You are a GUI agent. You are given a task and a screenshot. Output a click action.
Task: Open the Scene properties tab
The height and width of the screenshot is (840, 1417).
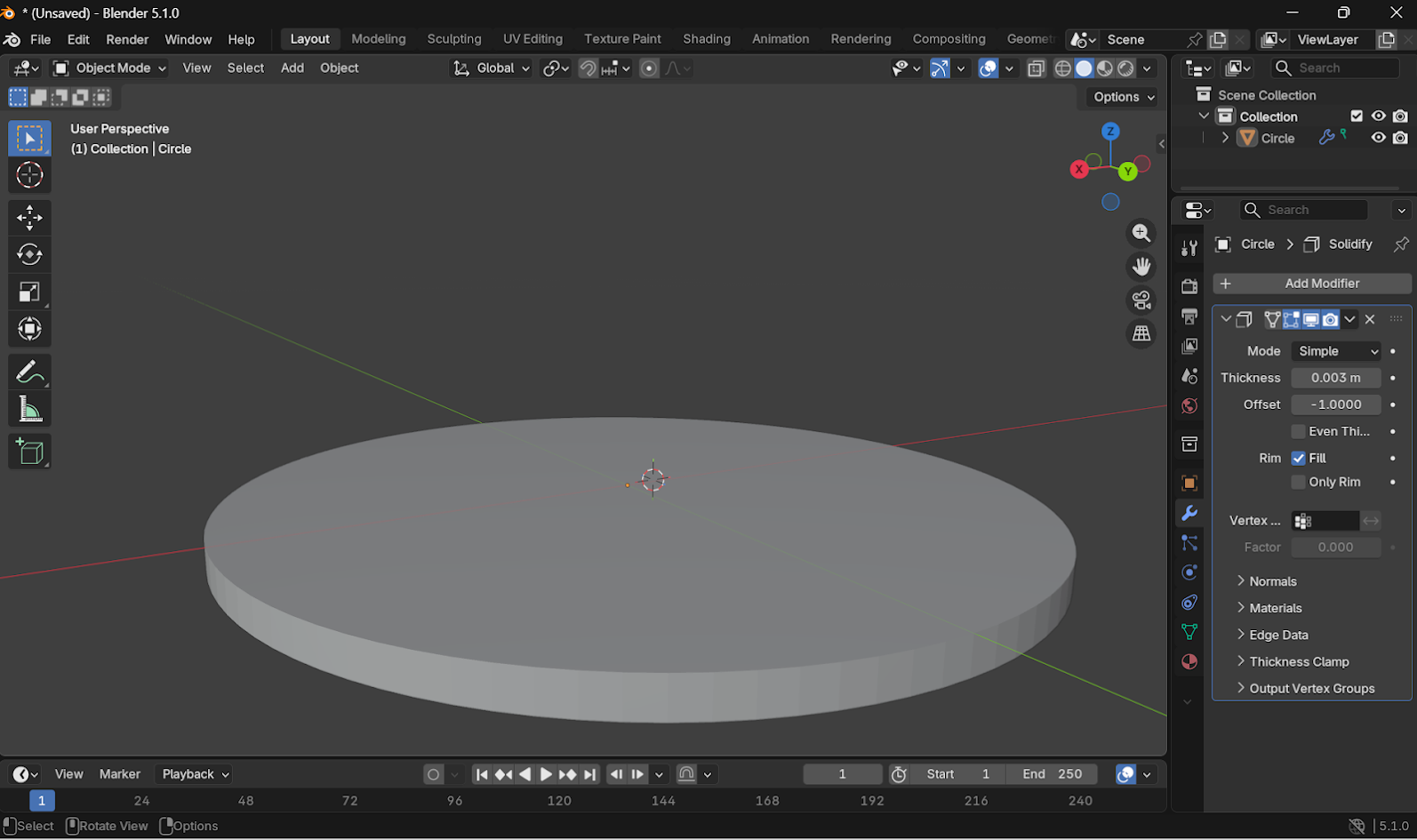(x=1189, y=376)
